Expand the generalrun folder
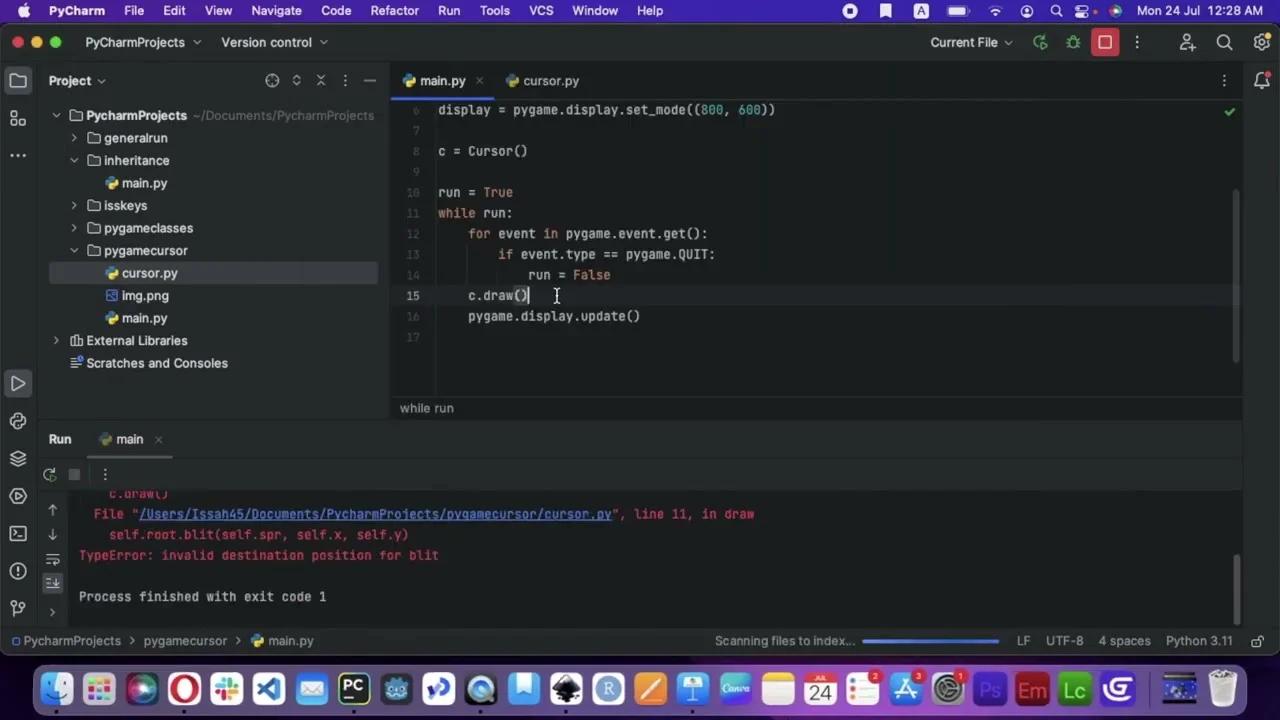This screenshot has height=720, width=1280. [x=74, y=138]
